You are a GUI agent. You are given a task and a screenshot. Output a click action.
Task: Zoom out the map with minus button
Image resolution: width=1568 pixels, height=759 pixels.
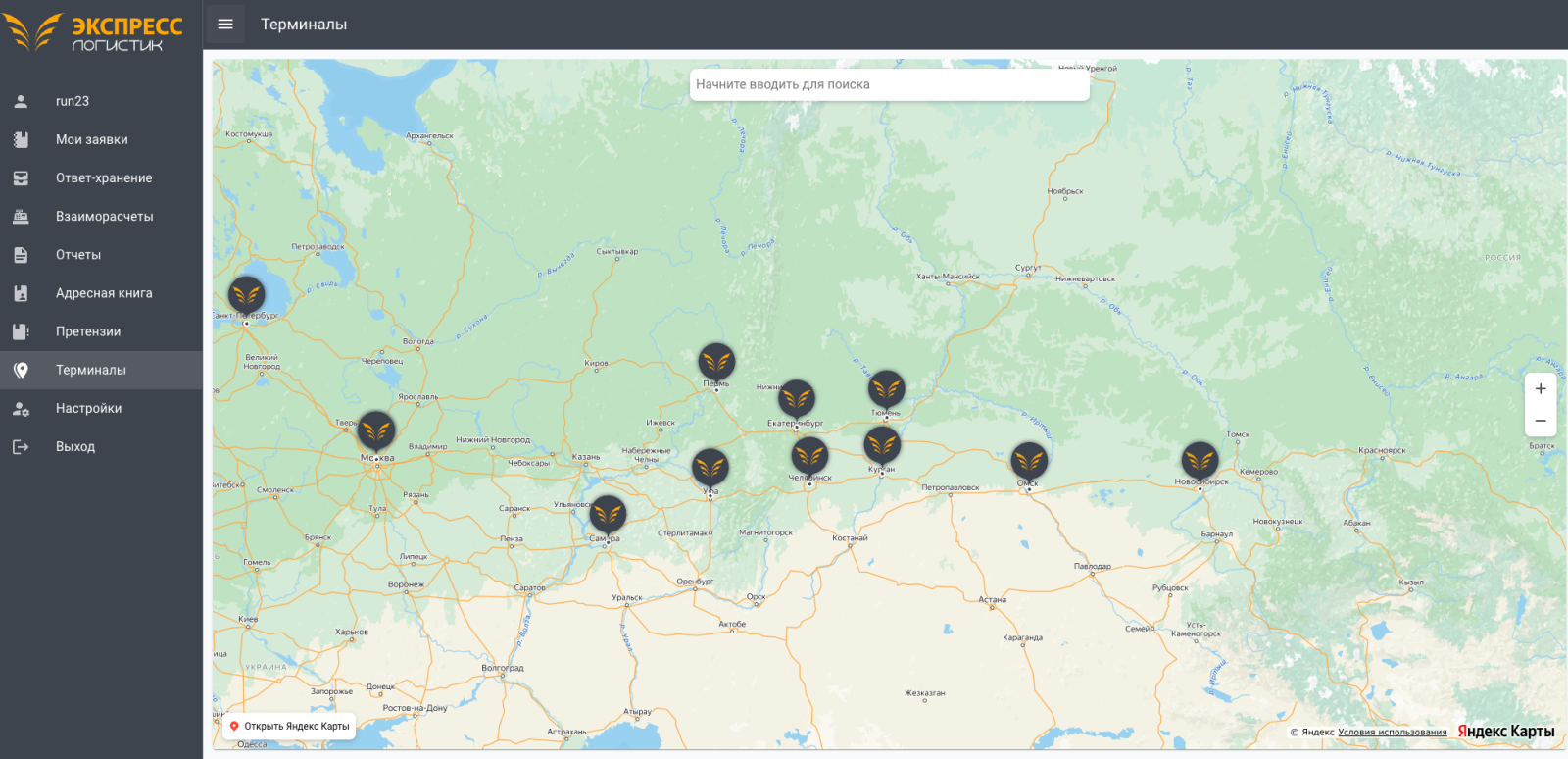1541,421
